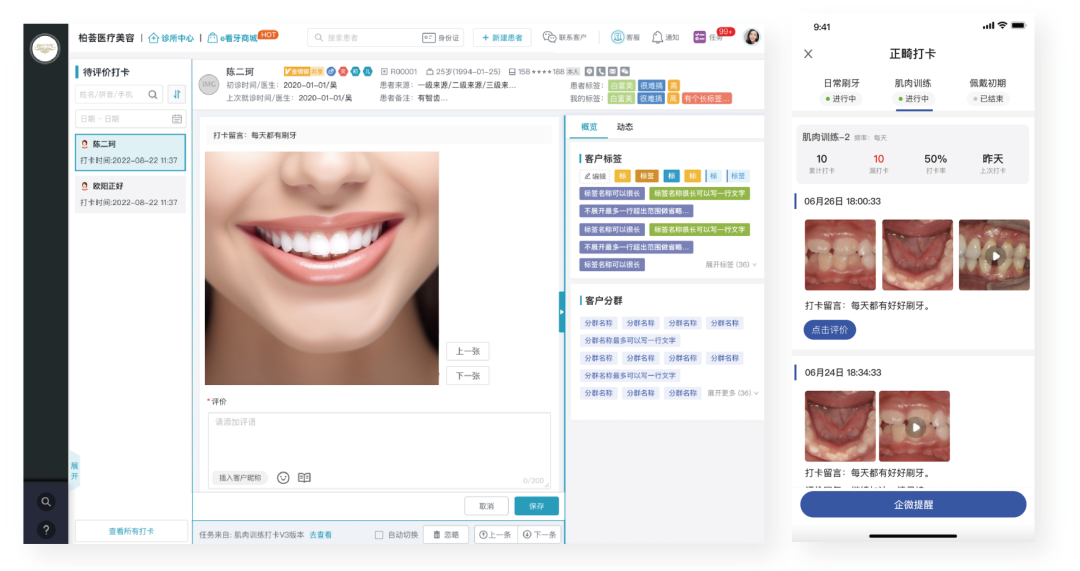Click the 忽略 ignore button
This screenshot has width=1080, height=571.
coord(446,534)
